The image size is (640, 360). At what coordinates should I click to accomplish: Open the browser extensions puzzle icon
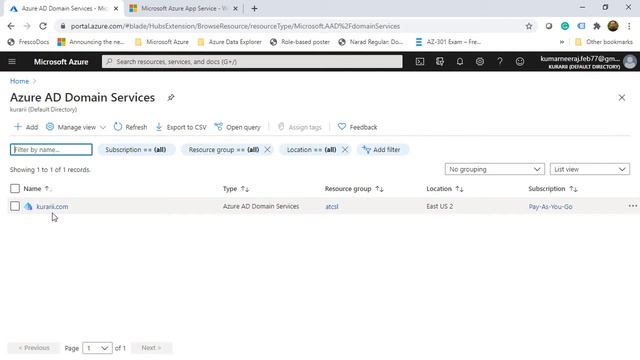[x=597, y=26]
